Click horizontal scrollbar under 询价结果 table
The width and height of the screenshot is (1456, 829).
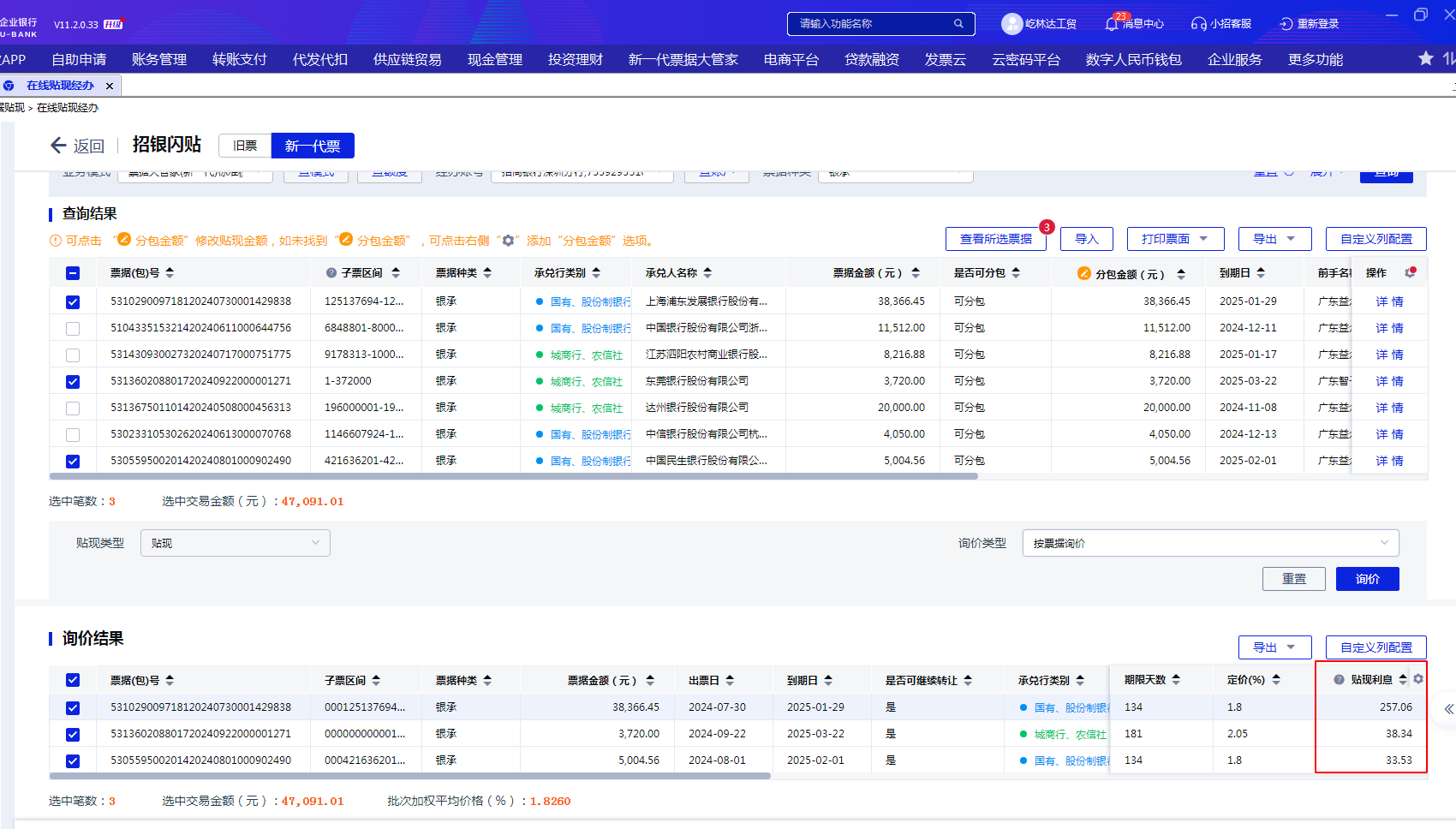tap(410, 776)
